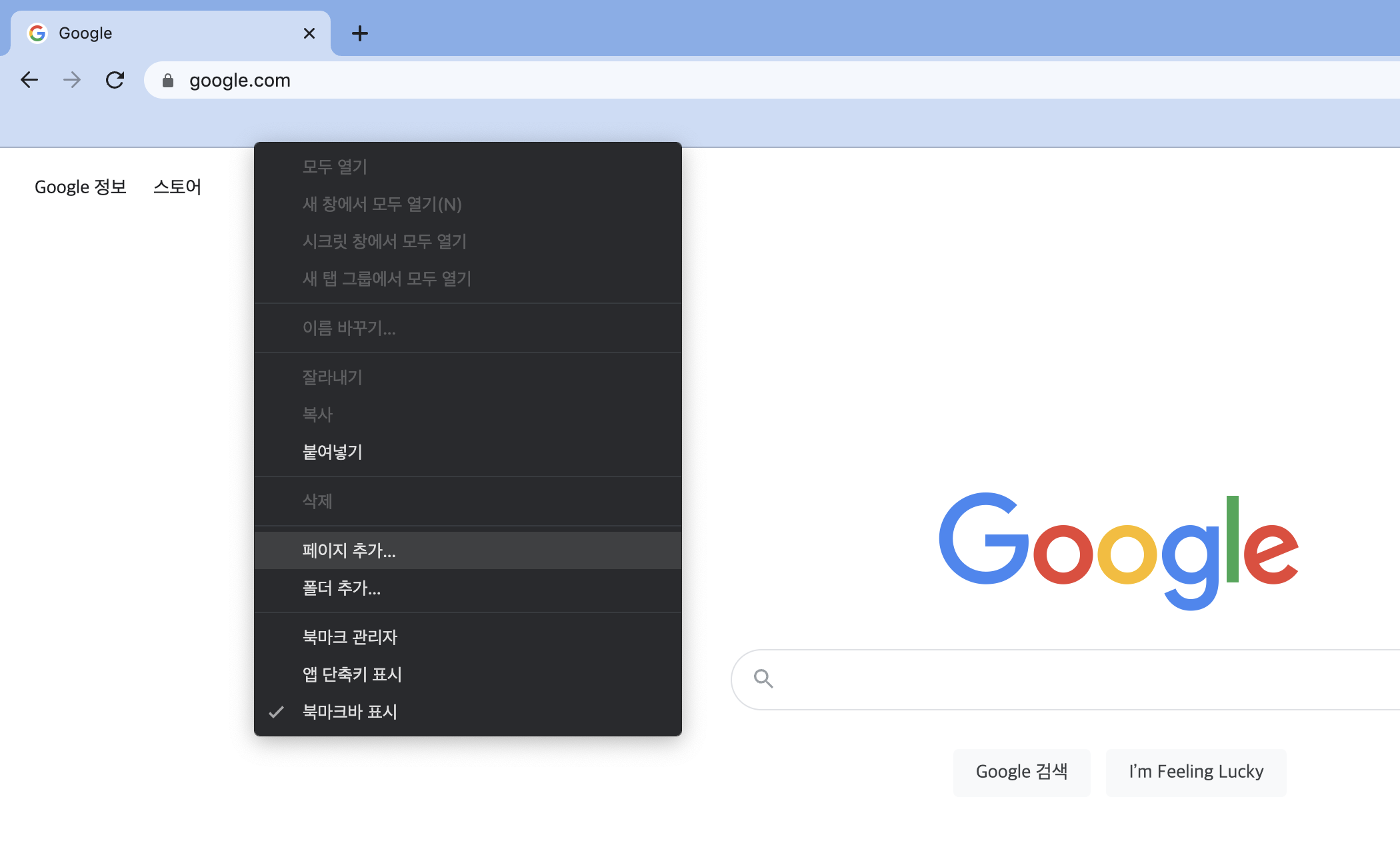This screenshot has width=1400, height=845.
Task: Choose 새 탭 그룹에서 모두 열기
Action: (468, 279)
